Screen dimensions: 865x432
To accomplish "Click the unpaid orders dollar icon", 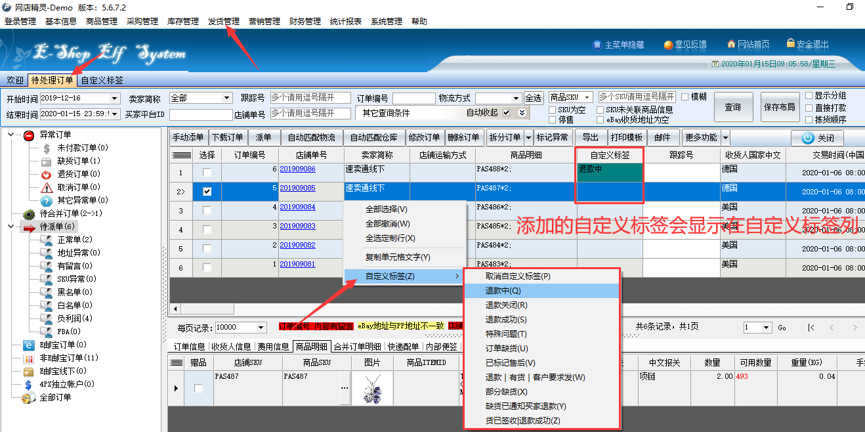I will click(46, 148).
